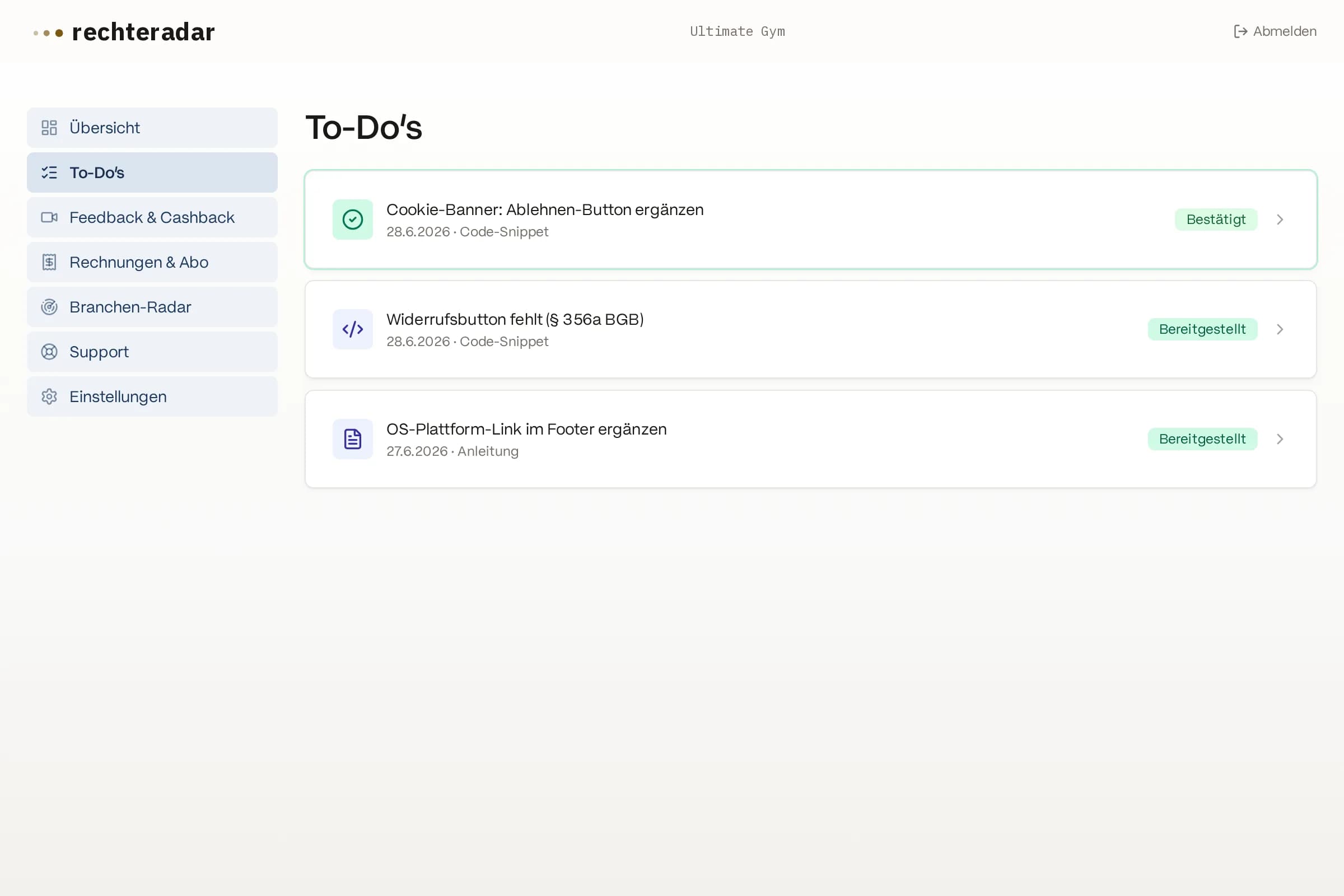The width and height of the screenshot is (1344, 896).
Task: Click the lifebuoy icon for Support
Action: [49, 352]
